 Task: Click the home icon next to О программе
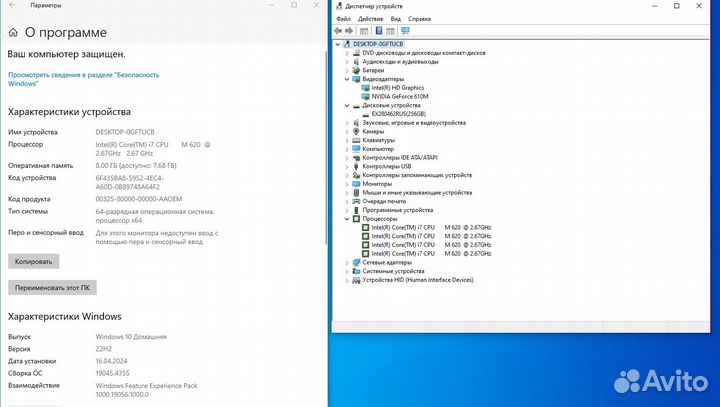pyautogui.click(x=13, y=33)
